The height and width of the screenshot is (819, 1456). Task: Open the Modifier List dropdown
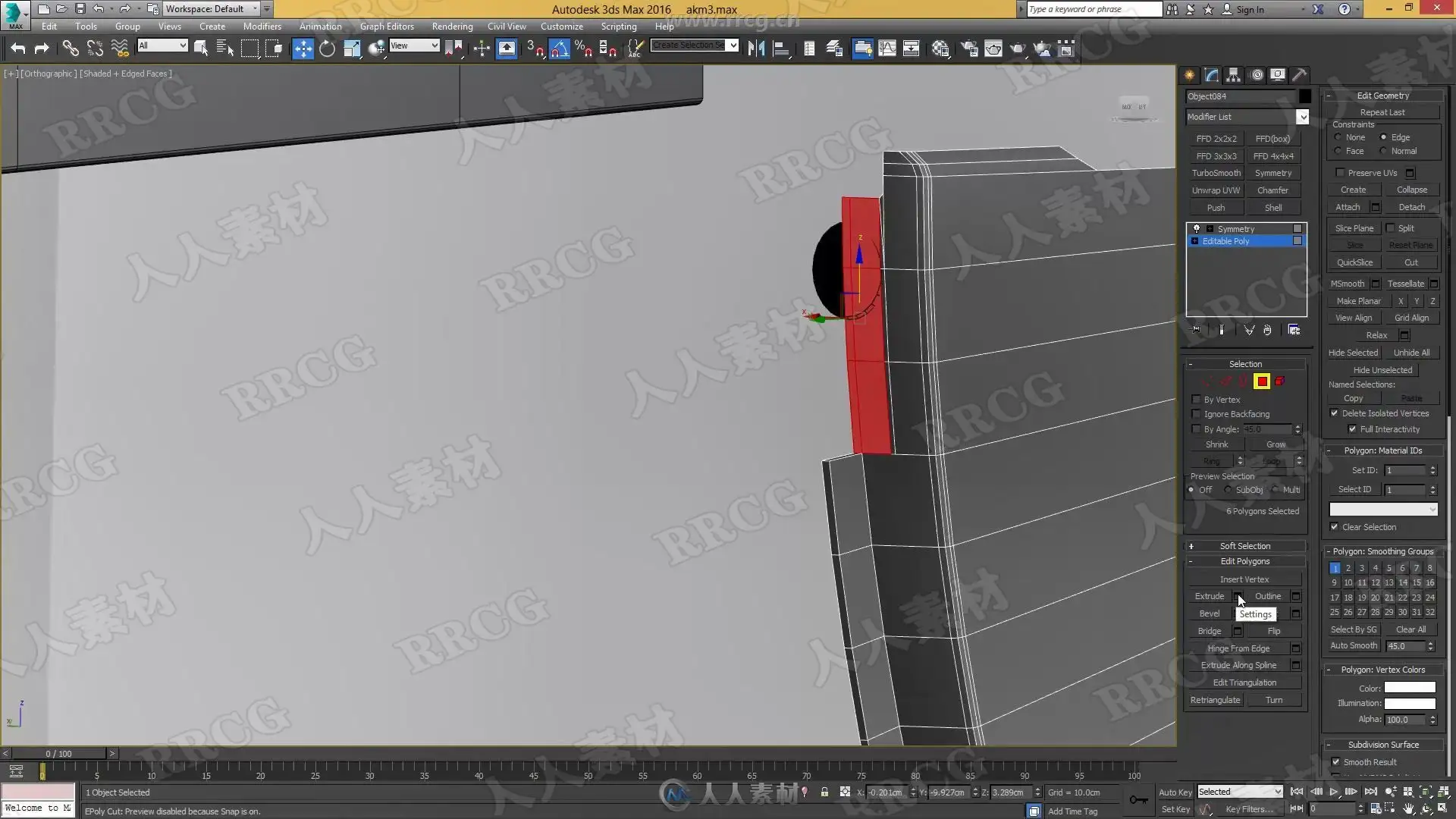1302,117
